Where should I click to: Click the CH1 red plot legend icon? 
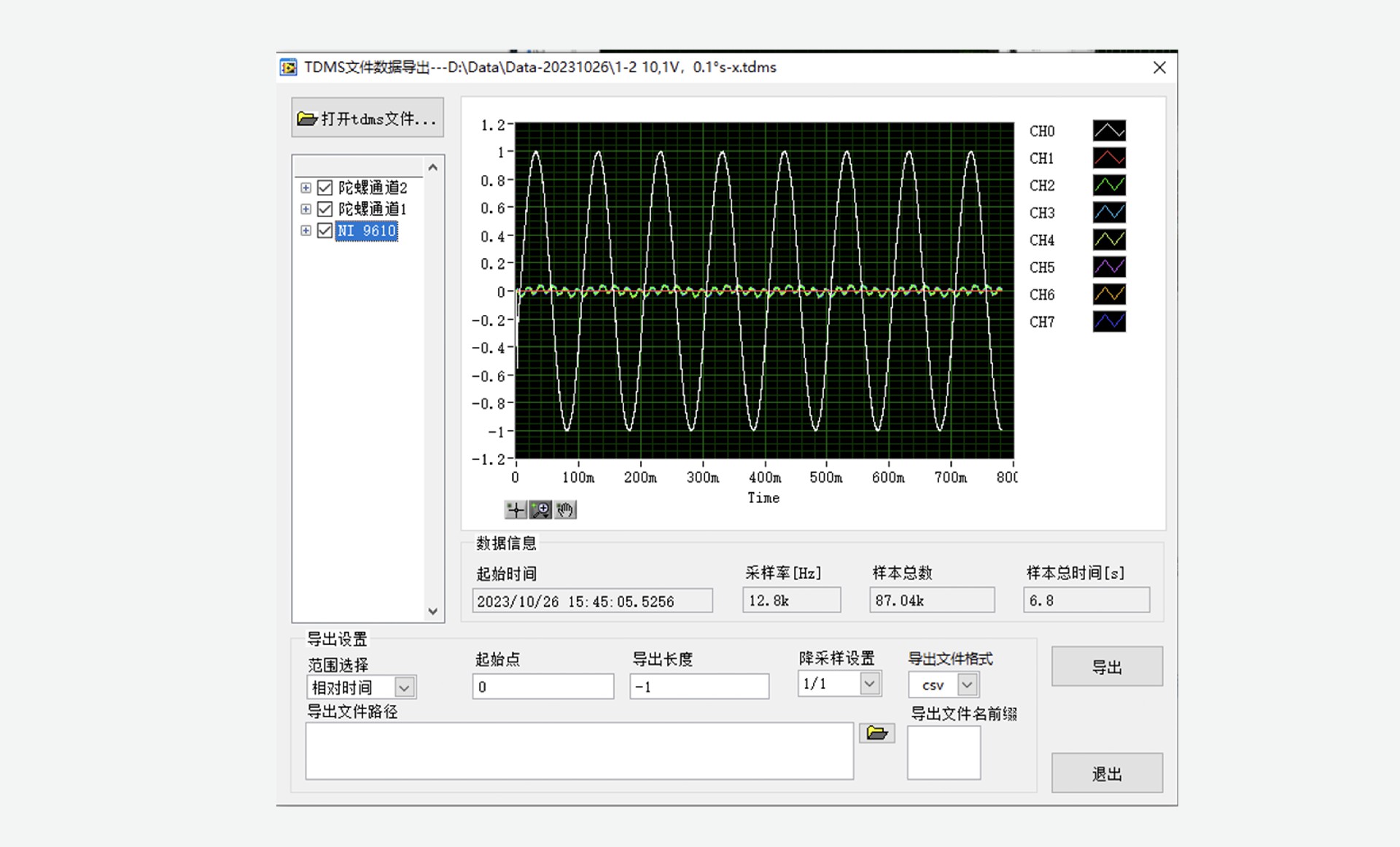pos(1108,158)
